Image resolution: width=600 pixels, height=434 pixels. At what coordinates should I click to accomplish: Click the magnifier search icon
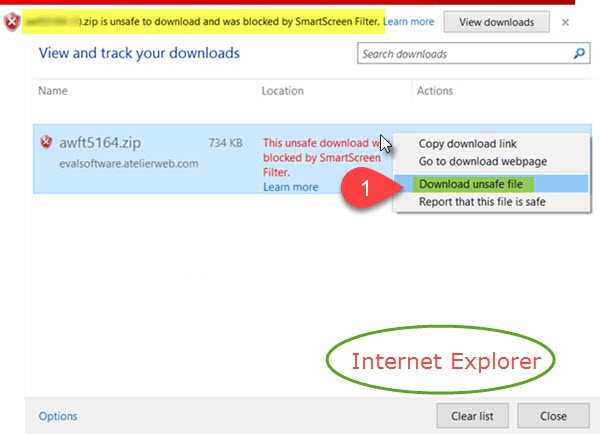(579, 53)
